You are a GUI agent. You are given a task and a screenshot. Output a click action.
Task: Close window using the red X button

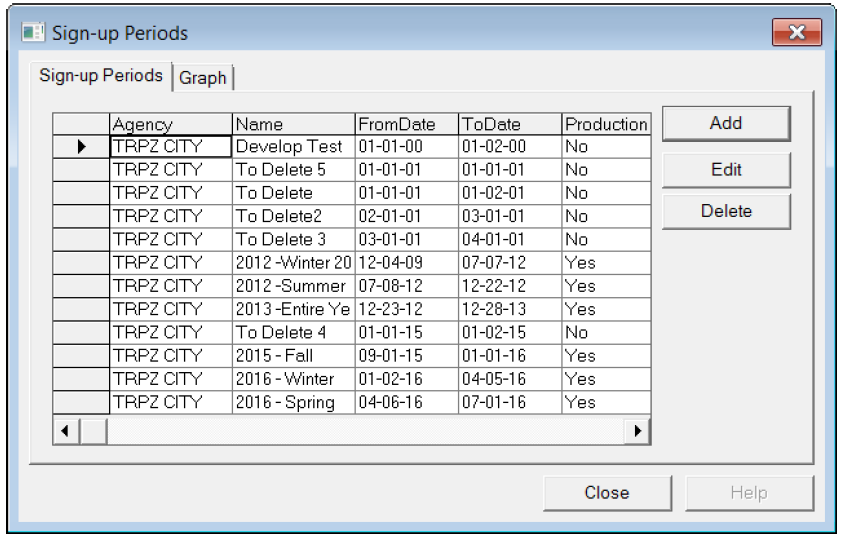pos(797,33)
